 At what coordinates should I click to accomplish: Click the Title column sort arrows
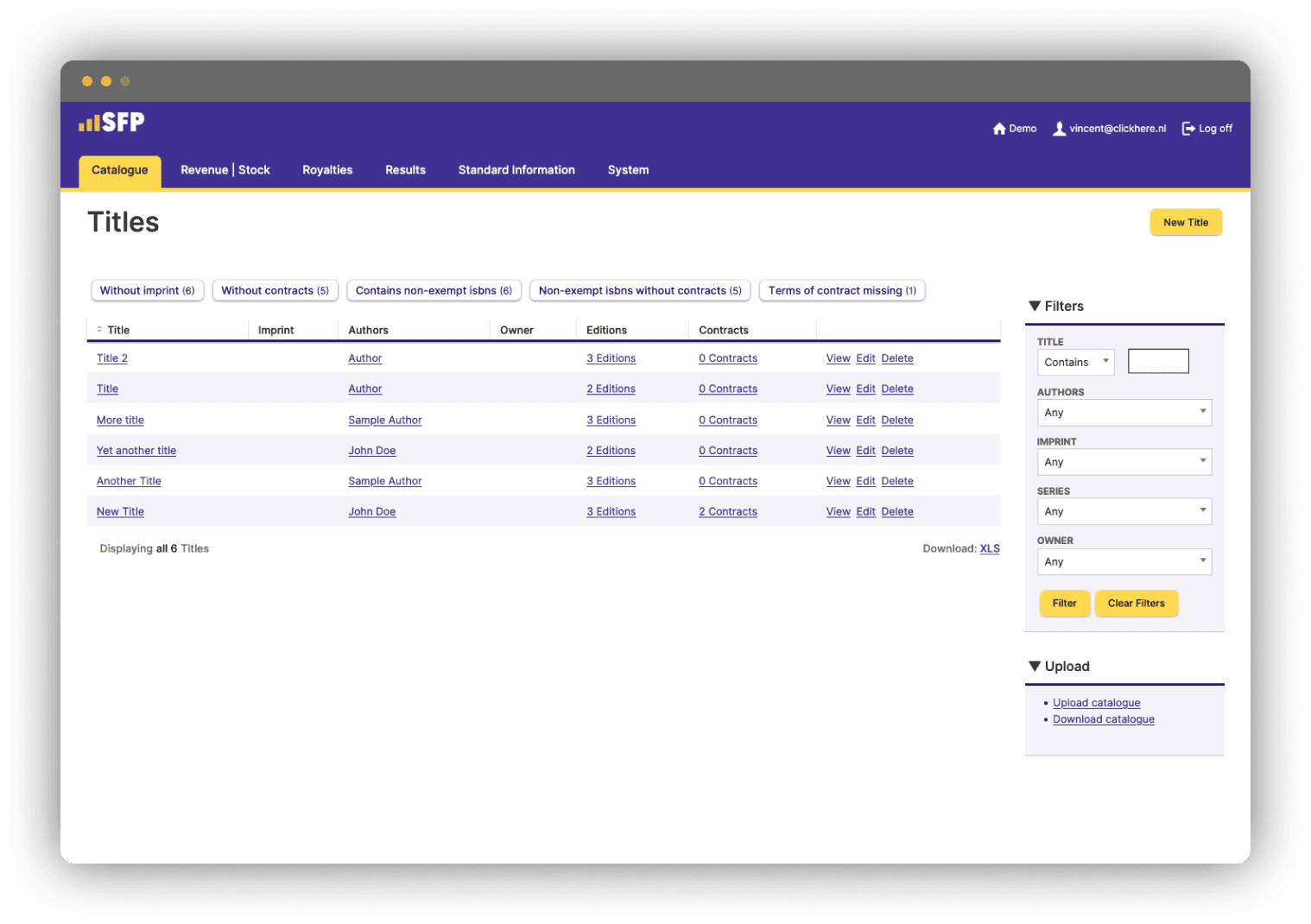99,330
